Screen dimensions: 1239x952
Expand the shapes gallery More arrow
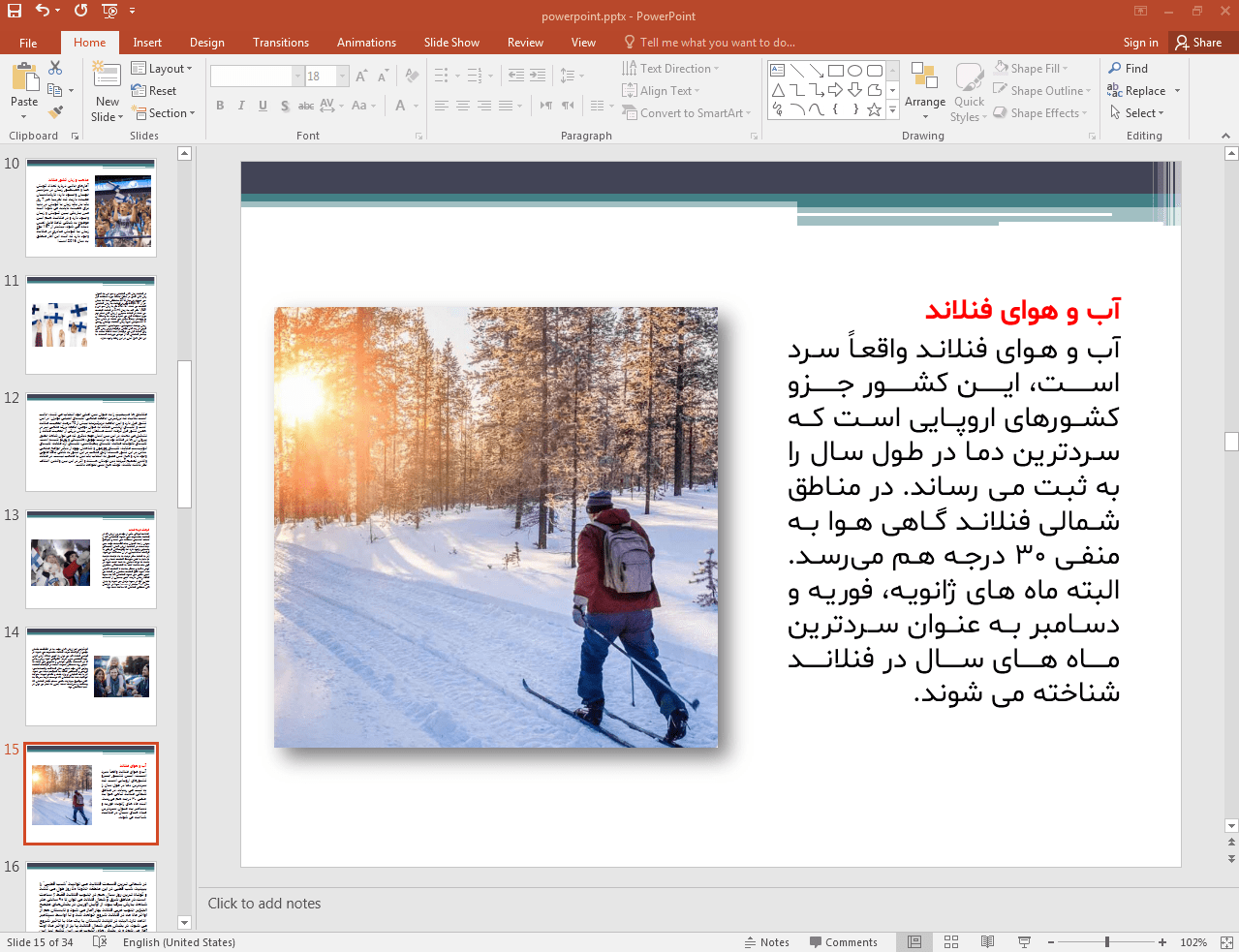[892, 109]
